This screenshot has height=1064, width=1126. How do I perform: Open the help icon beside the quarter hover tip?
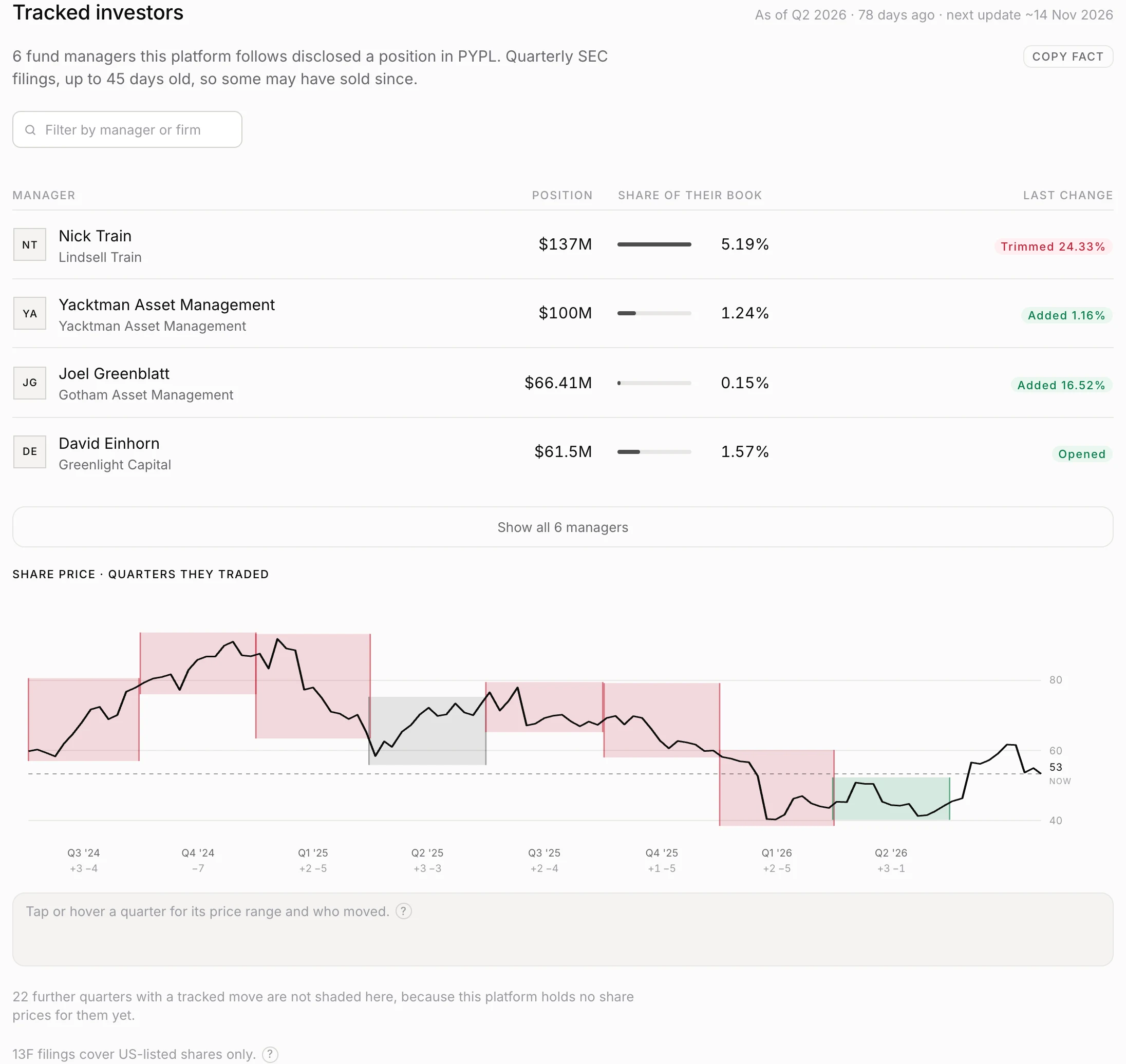click(x=403, y=911)
